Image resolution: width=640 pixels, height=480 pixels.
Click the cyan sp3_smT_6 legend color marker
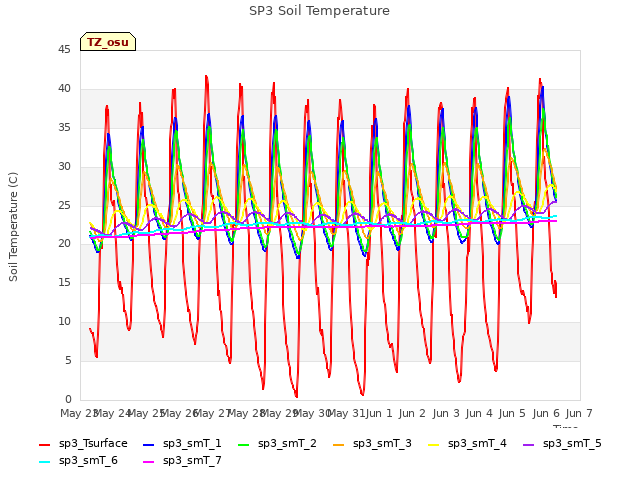point(44,462)
